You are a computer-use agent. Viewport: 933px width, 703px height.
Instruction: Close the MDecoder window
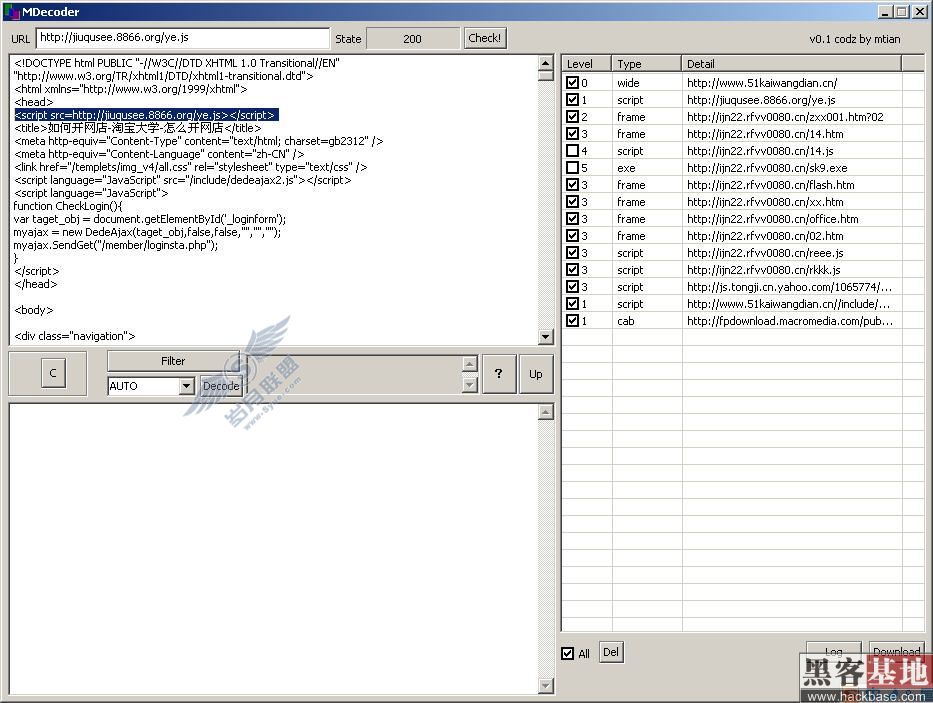tap(919, 11)
